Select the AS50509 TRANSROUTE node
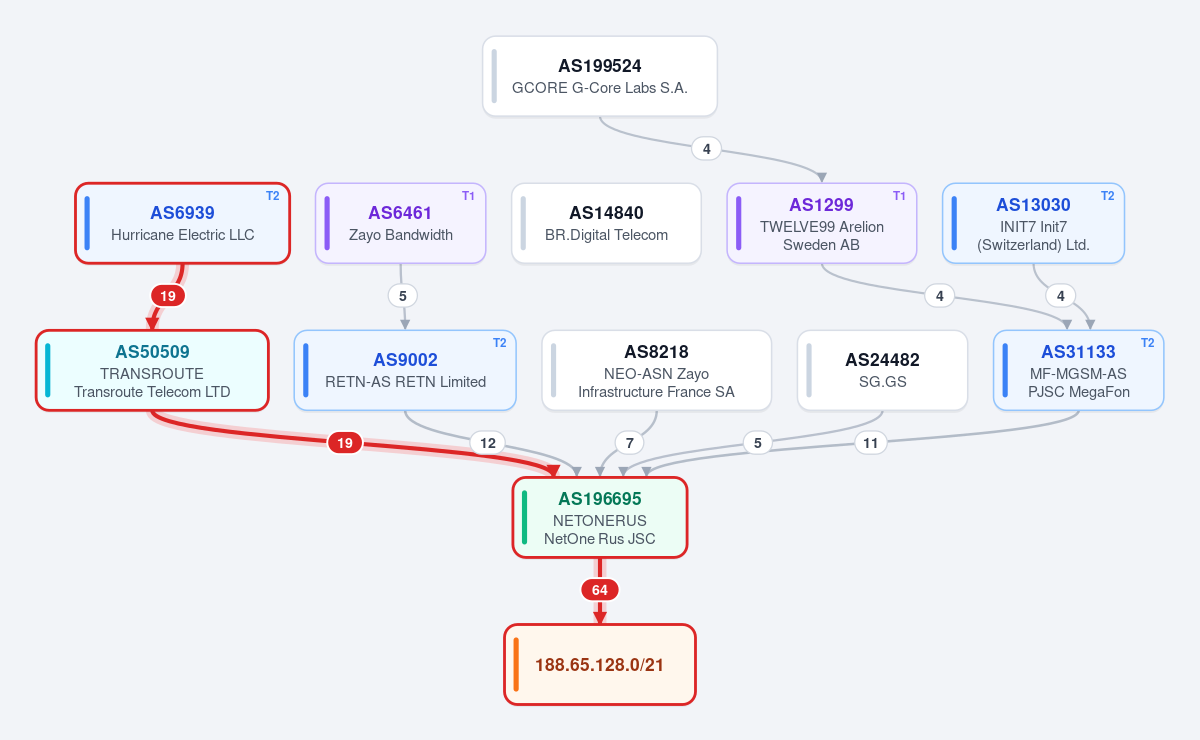The height and width of the screenshot is (740, 1200). point(152,370)
